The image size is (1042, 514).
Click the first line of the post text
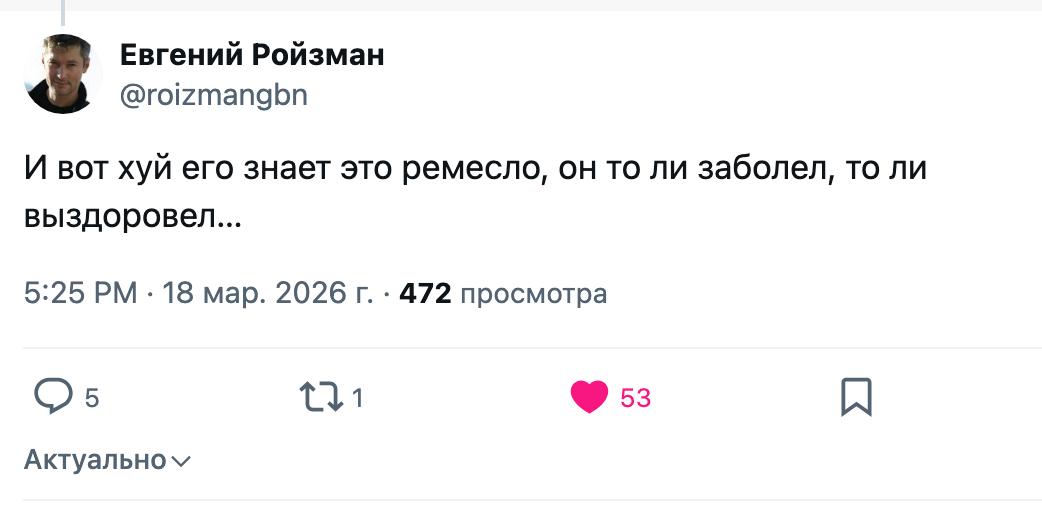point(475,169)
